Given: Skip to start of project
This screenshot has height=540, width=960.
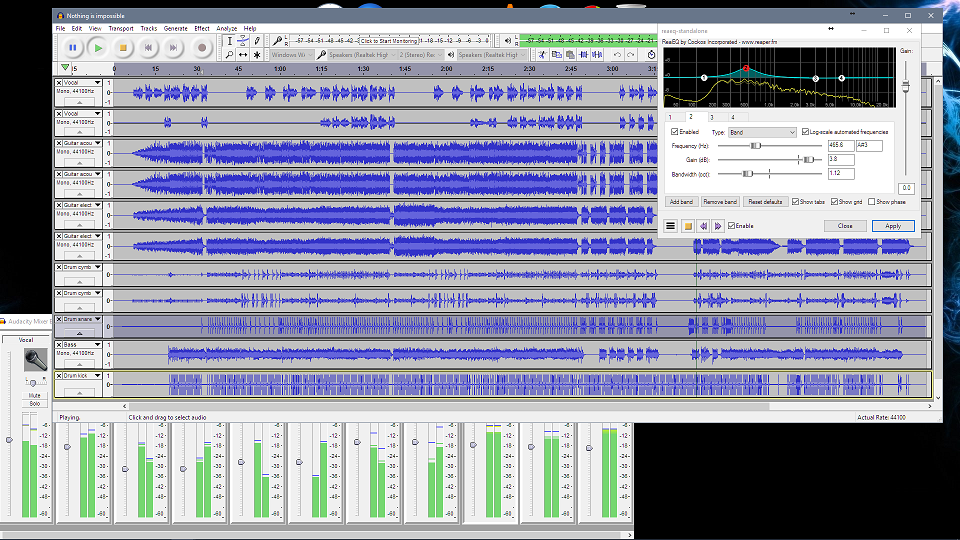Looking at the screenshot, I should 148,48.
